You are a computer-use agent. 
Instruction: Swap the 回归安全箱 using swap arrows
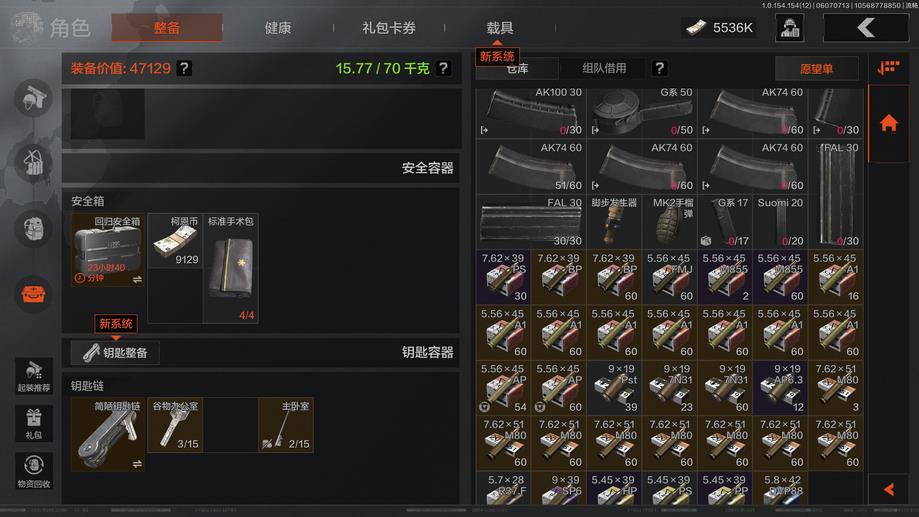pyautogui.click(x=137, y=280)
